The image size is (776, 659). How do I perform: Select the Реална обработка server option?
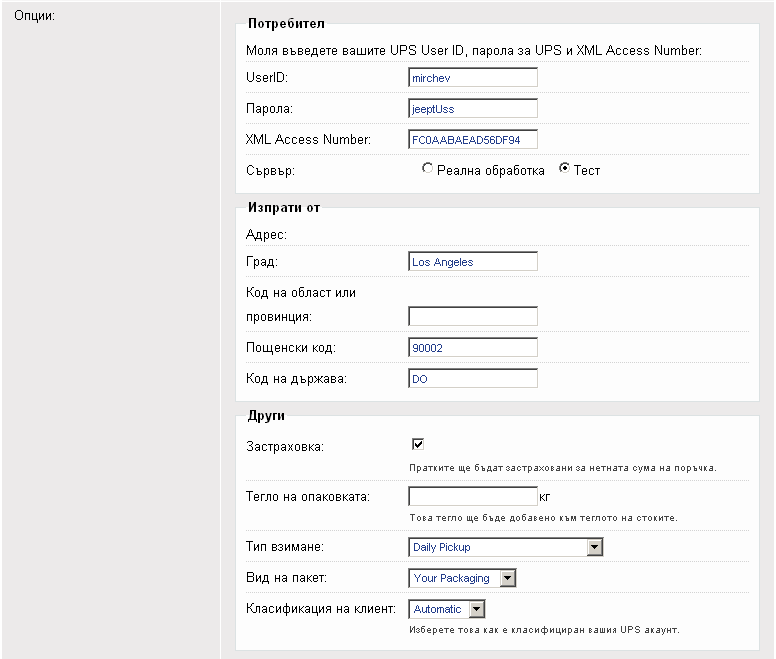pyautogui.click(x=428, y=170)
